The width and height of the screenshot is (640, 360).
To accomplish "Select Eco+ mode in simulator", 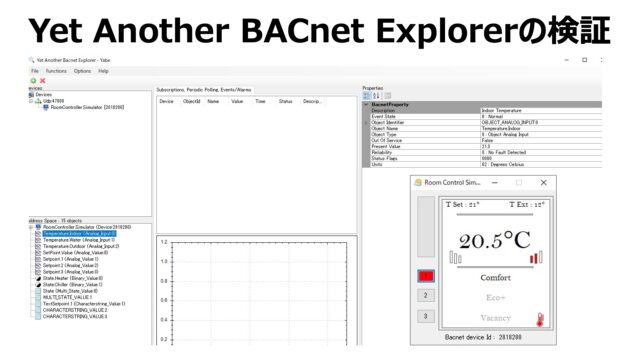I will tap(496, 298).
